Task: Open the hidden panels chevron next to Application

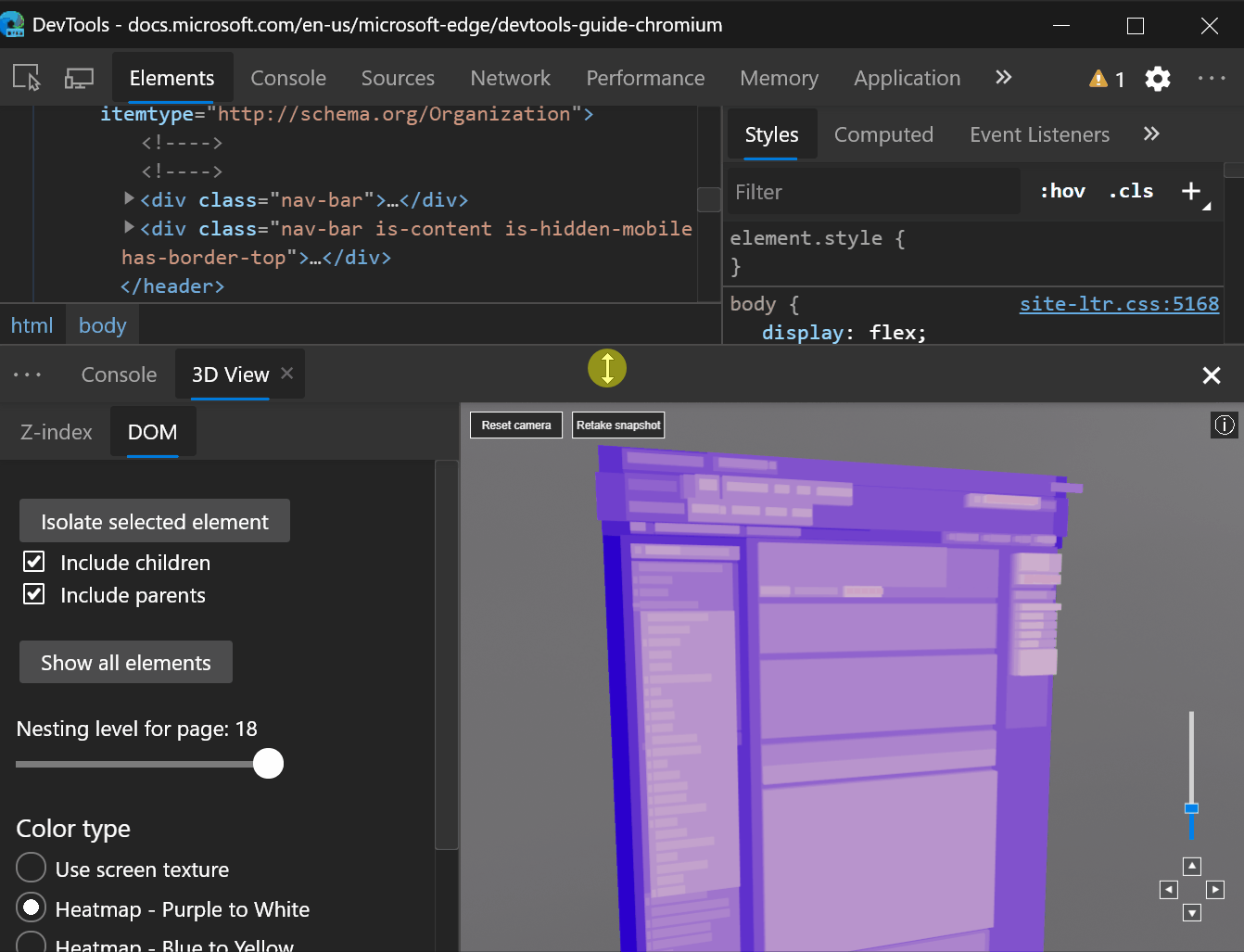Action: pos(1003,78)
